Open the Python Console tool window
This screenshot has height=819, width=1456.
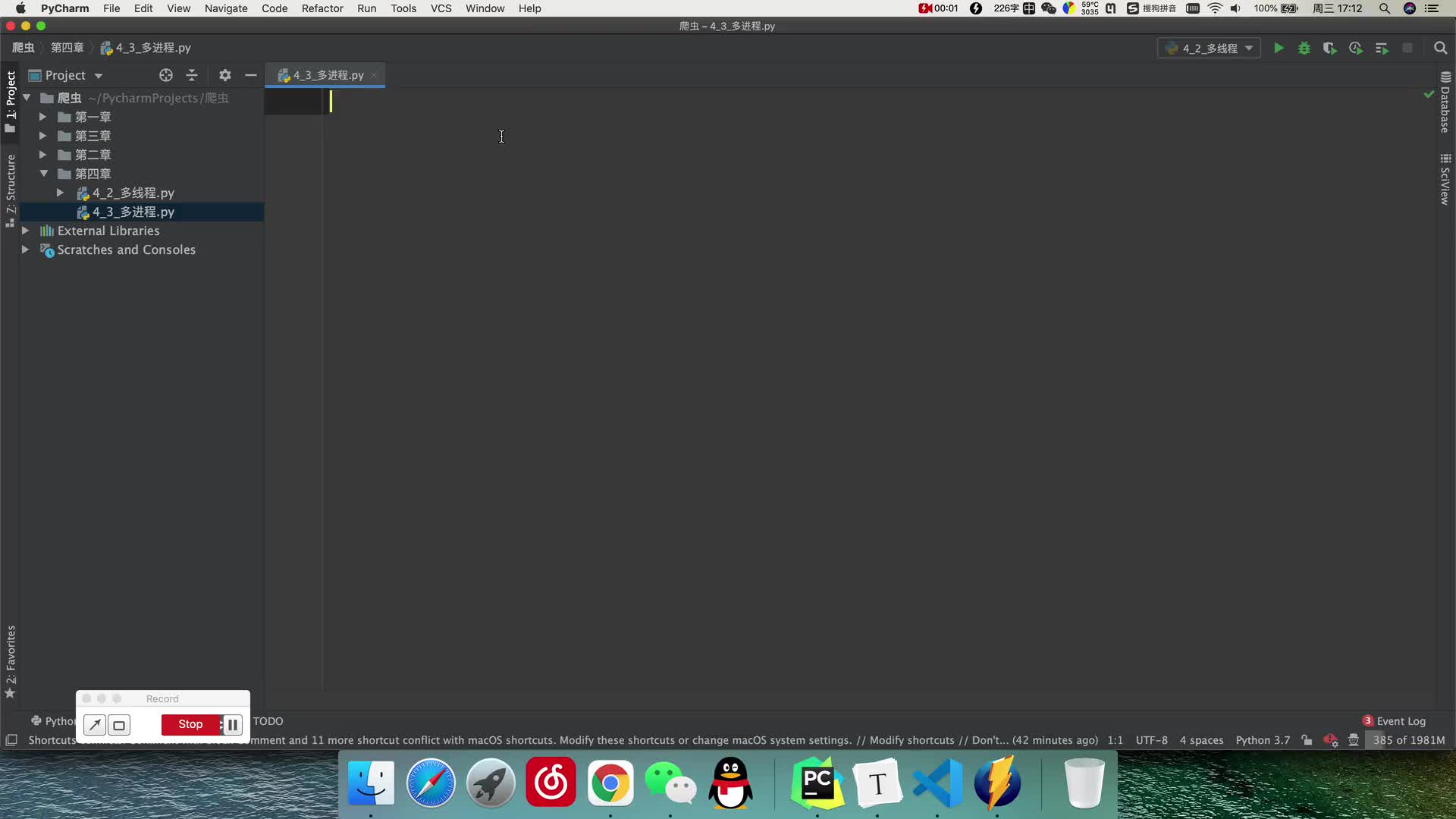[x=53, y=721]
